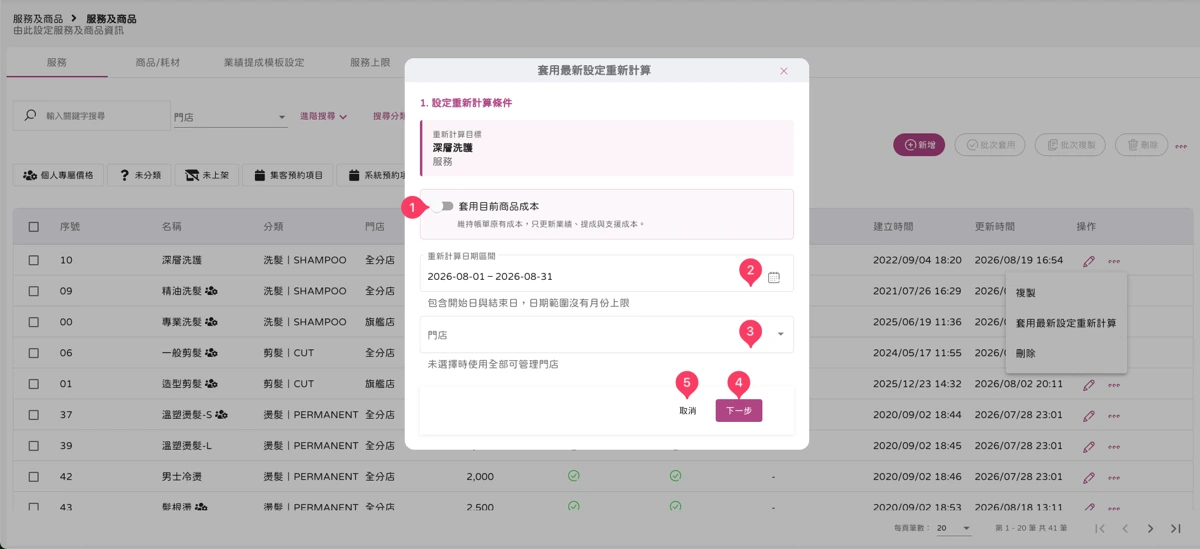Click the 新增 button
The width and height of the screenshot is (1200, 549).
tap(919, 145)
